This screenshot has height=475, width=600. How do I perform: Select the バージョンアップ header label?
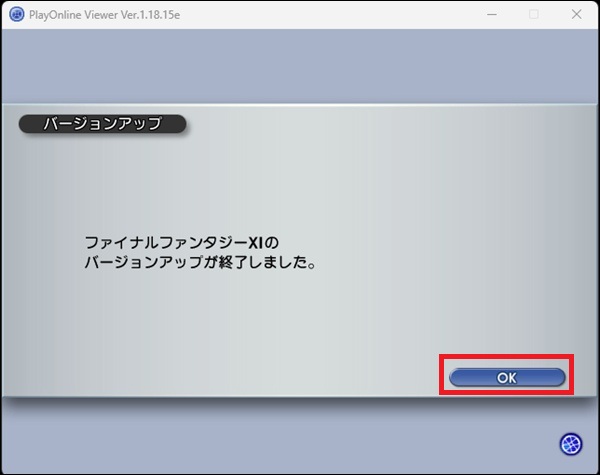(103, 125)
